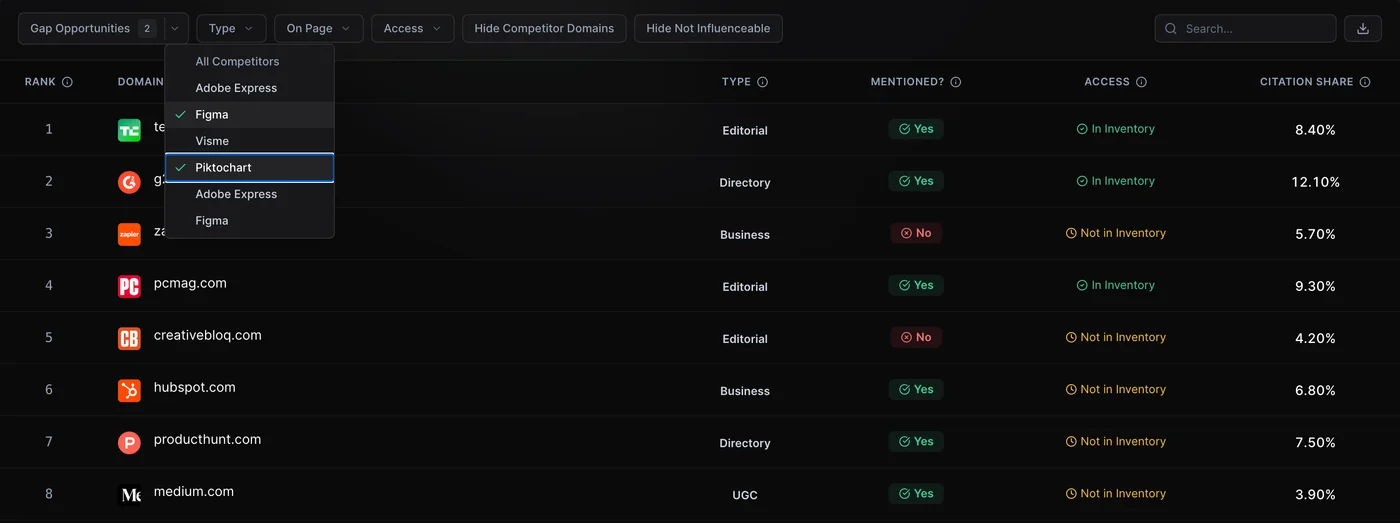The width and height of the screenshot is (1400, 523).
Task: Click the Yes badge in medium.com row
Action: tap(916, 493)
